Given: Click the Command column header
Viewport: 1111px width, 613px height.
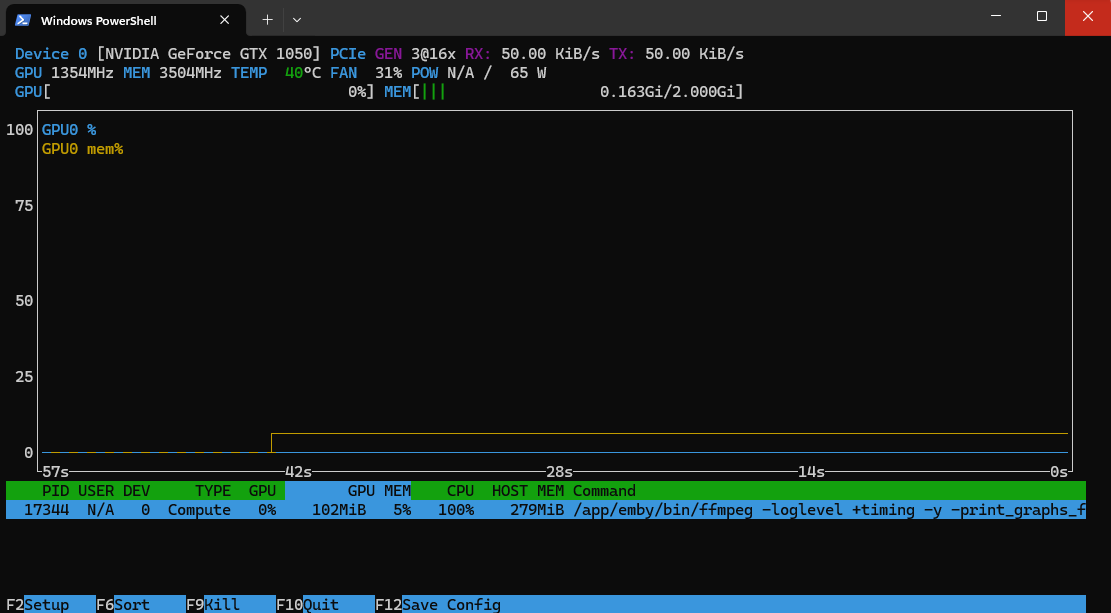Looking at the screenshot, I should click(x=604, y=490).
